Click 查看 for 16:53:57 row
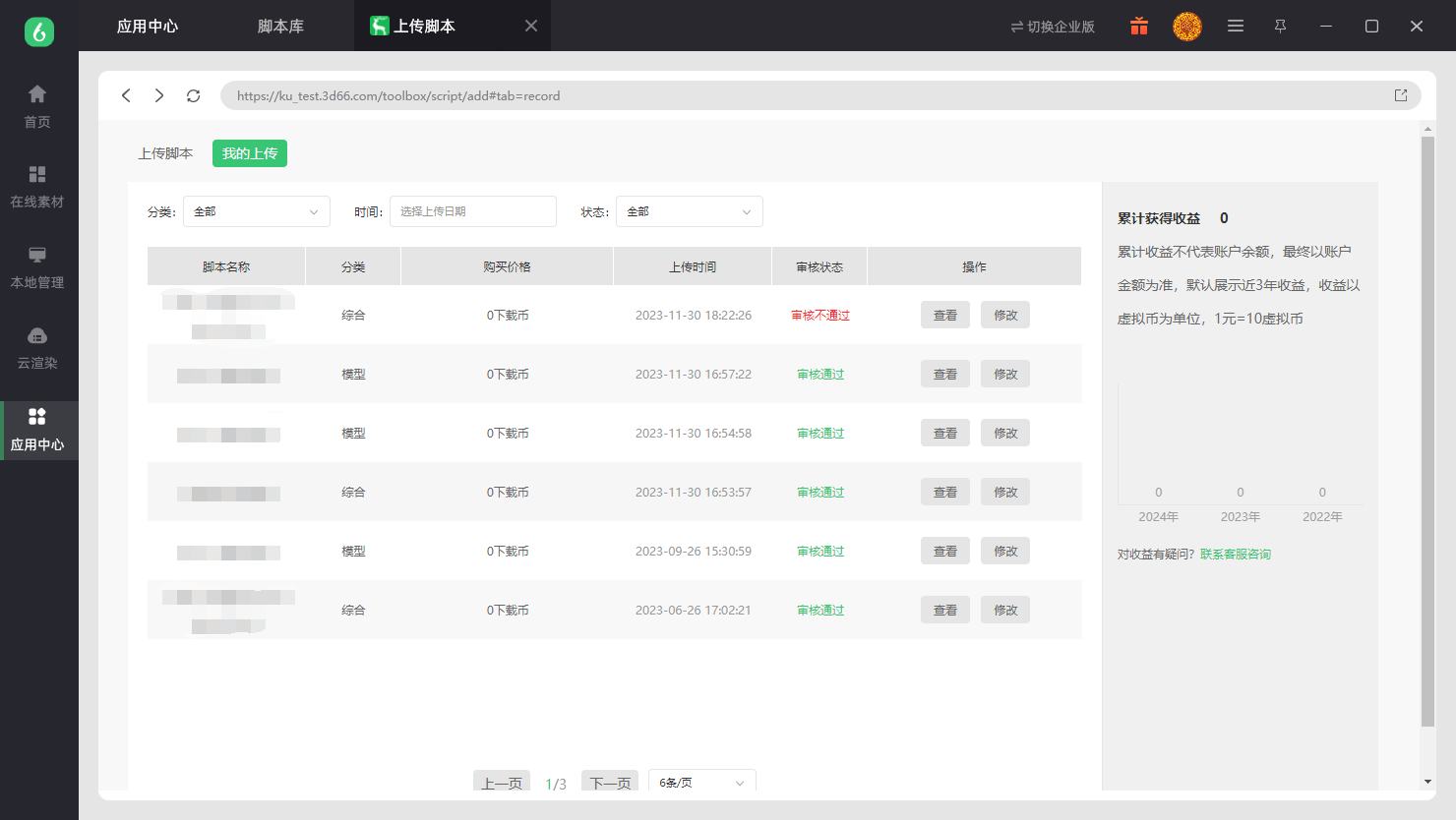Screen dimensions: 1456x820 (x=945, y=492)
